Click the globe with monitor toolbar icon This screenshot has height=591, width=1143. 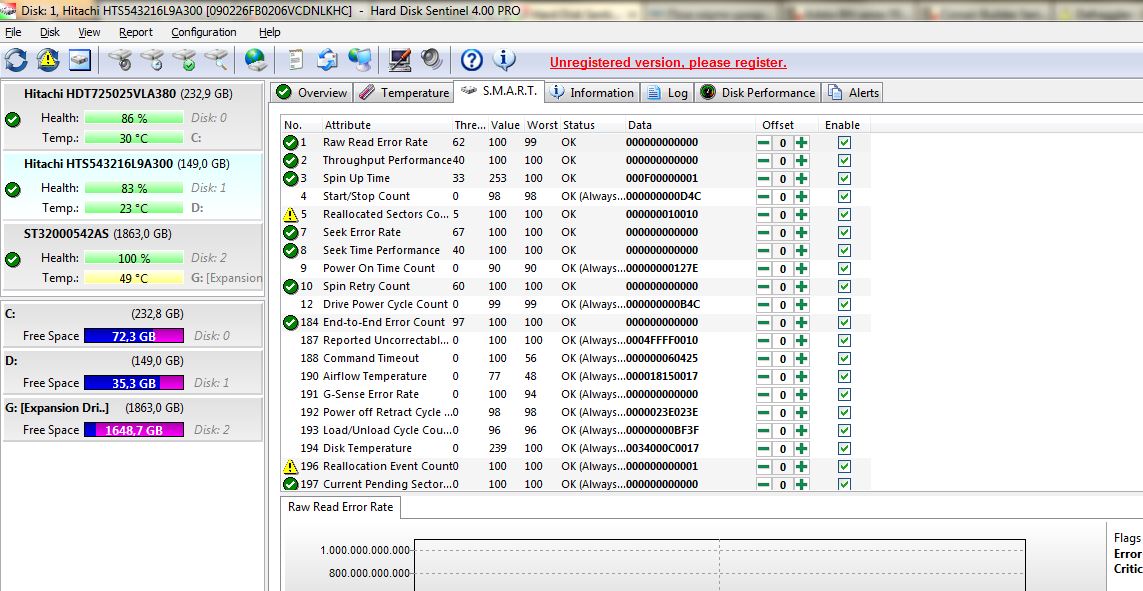coord(359,60)
